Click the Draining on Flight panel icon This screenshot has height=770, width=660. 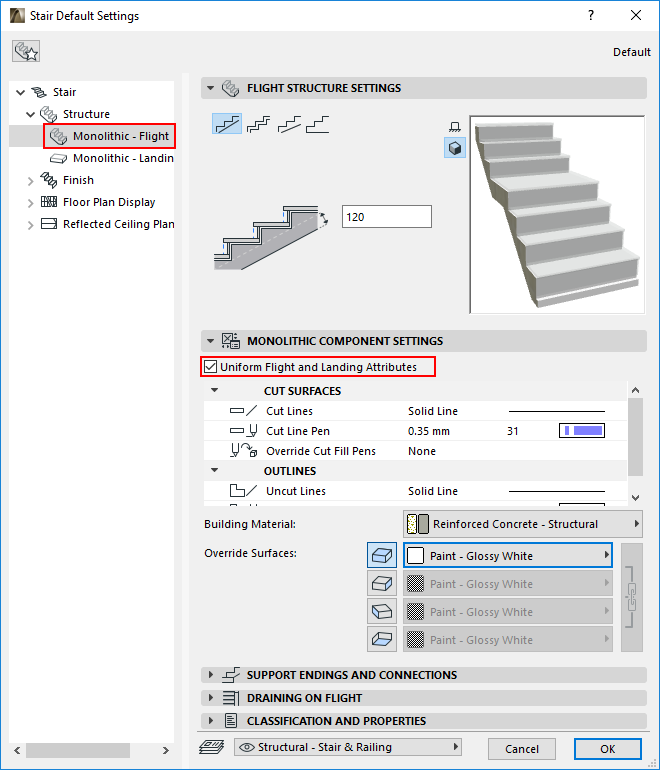(x=231, y=697)
